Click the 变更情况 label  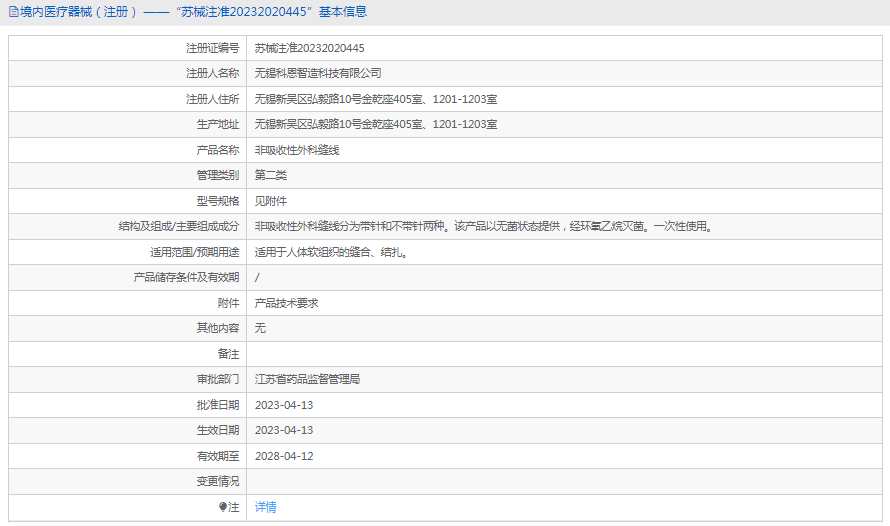click(218, 481)
